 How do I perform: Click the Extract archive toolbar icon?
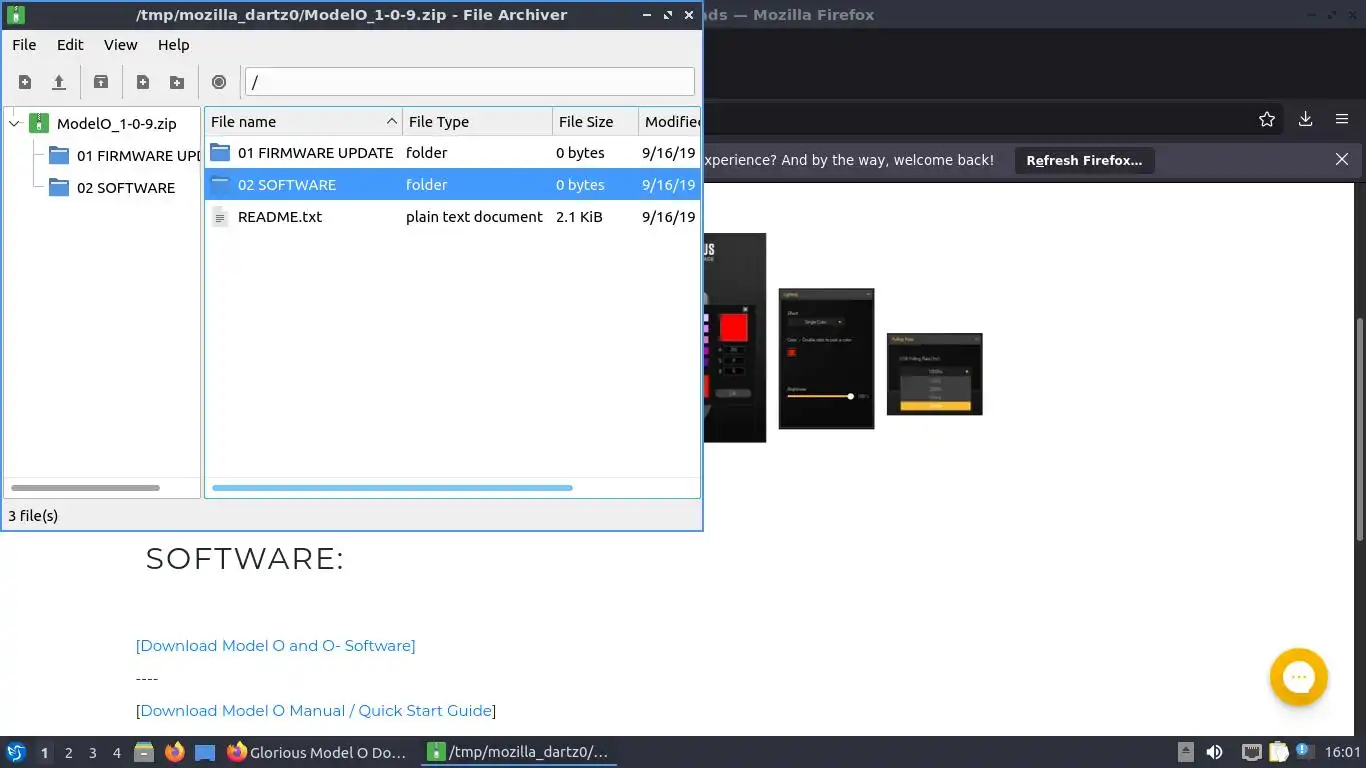(101, 82)
